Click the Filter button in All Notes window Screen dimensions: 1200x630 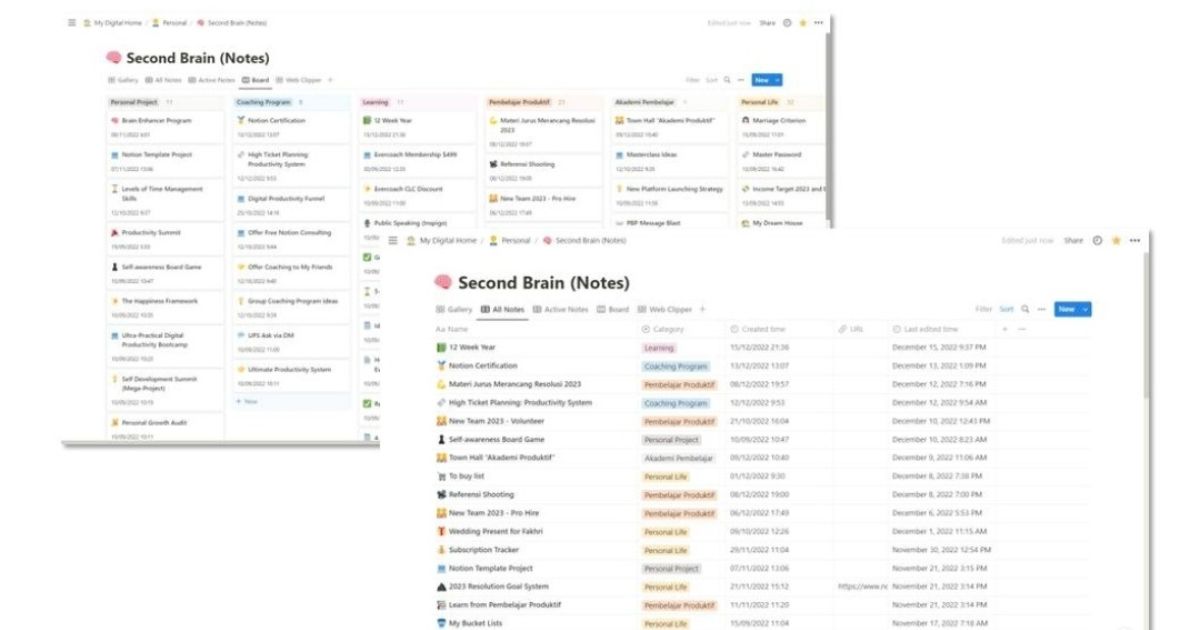click(984, 309)
